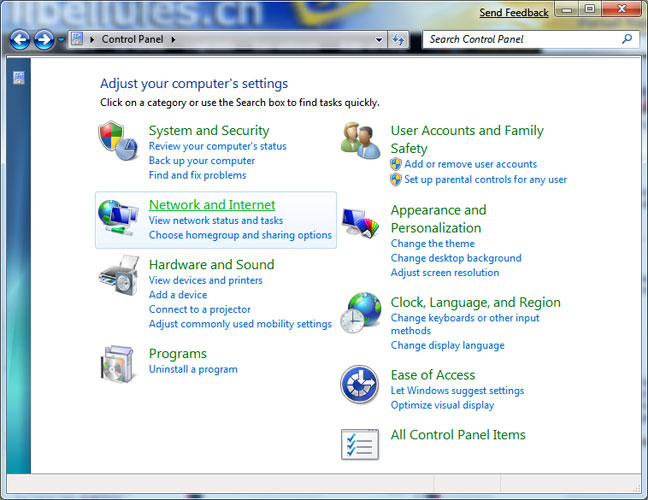
Task: Click the System and Security shield icon
Action: (x=118, y=140)
